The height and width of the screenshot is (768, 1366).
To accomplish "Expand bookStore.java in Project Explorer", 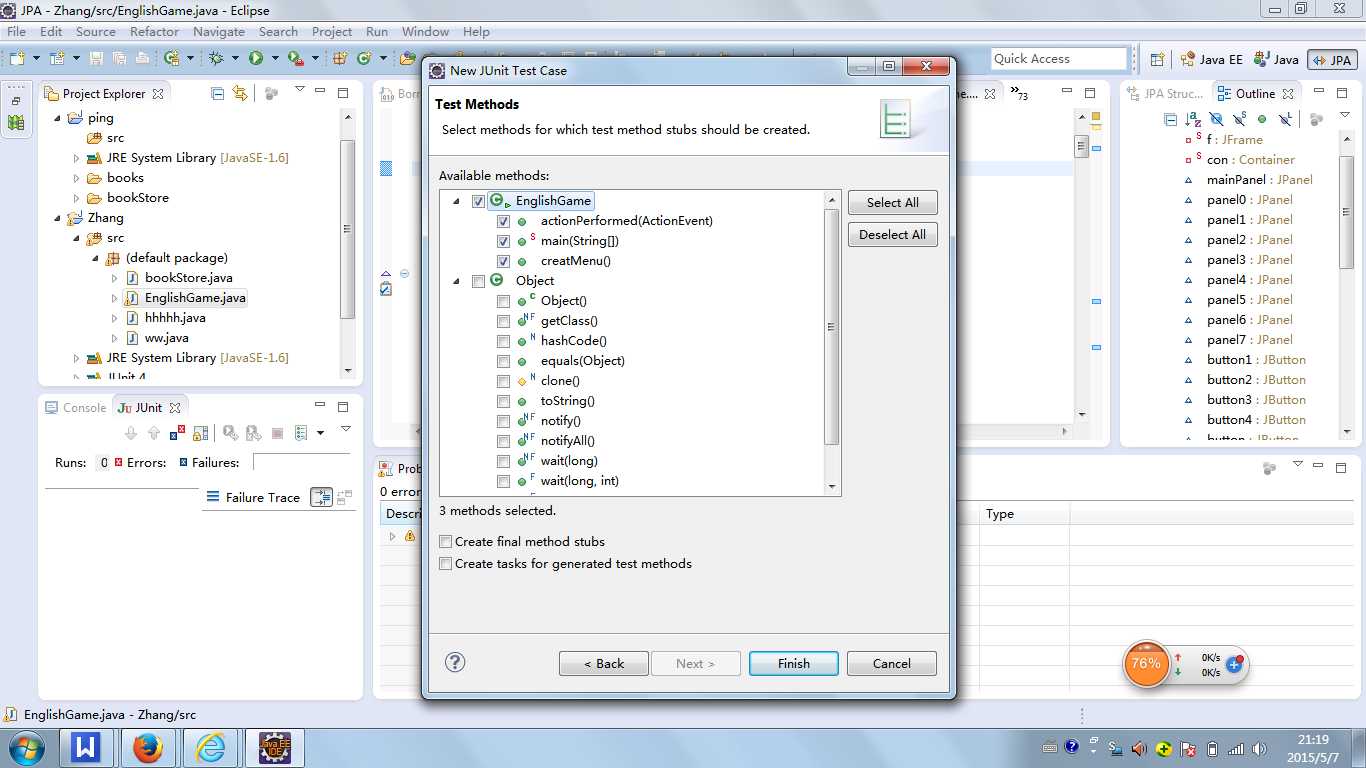I will pyautogui.click(x=115, y=278).
